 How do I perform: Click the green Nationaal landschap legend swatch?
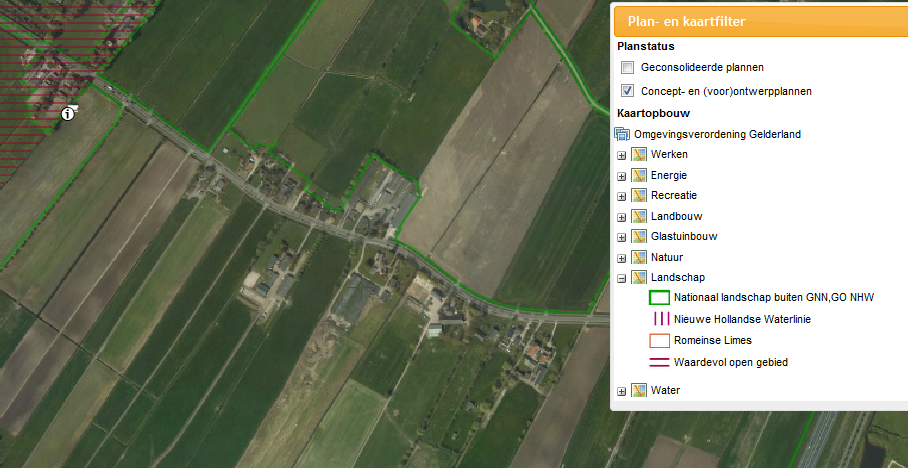pos(659,297)
